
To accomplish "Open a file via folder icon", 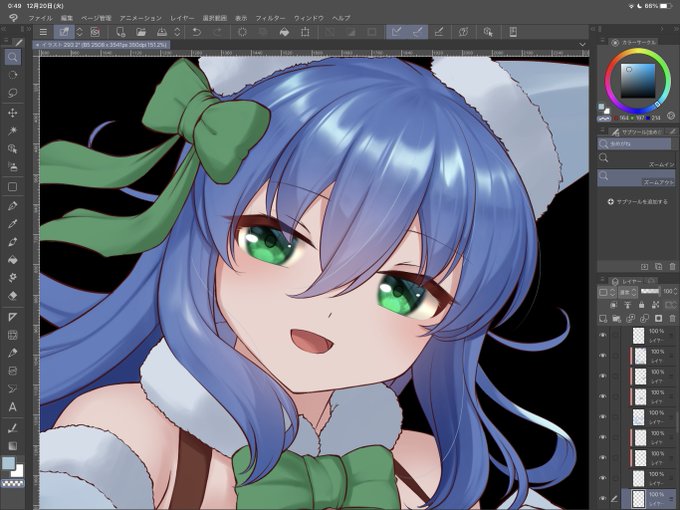I will (141, 32).
